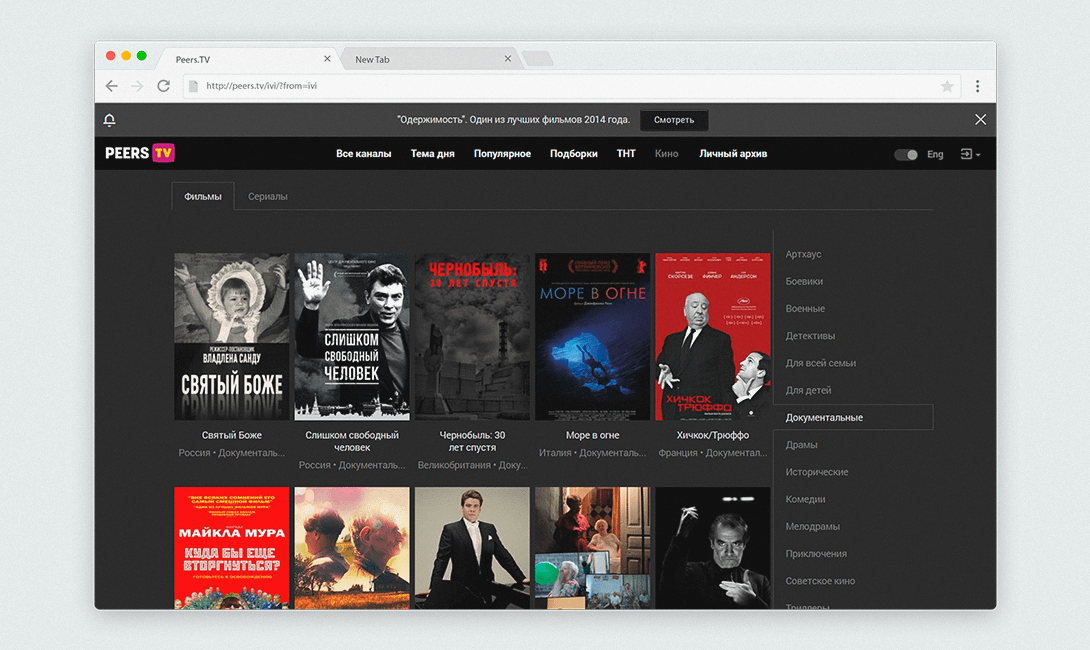Click the Смотреть button in the banner

[x=674, y=120]
